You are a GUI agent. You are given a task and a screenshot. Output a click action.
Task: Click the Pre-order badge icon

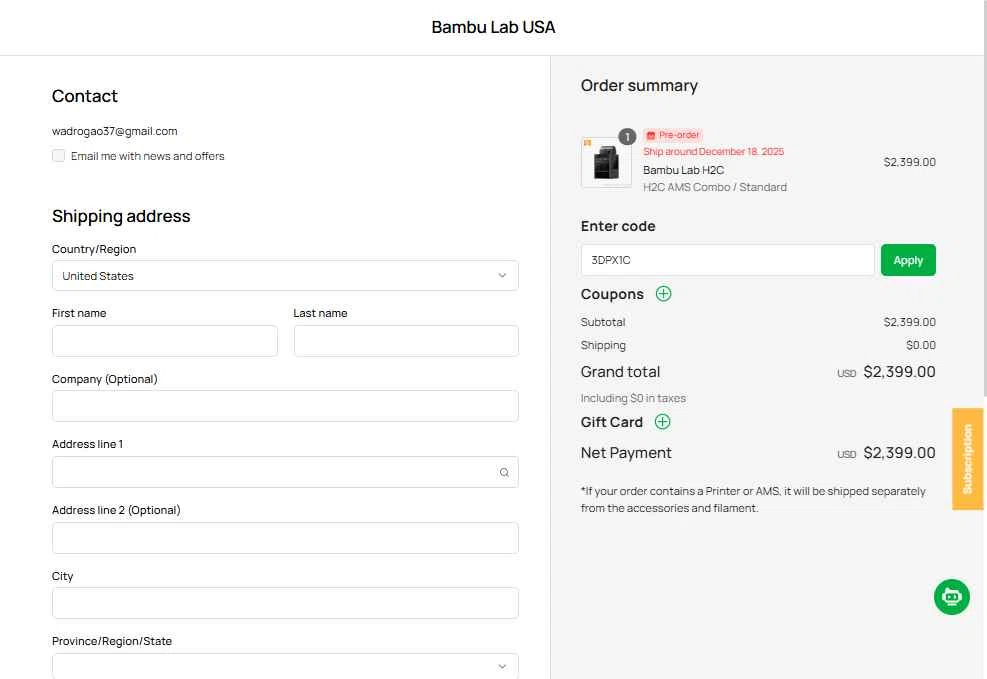tap(651, 135)
